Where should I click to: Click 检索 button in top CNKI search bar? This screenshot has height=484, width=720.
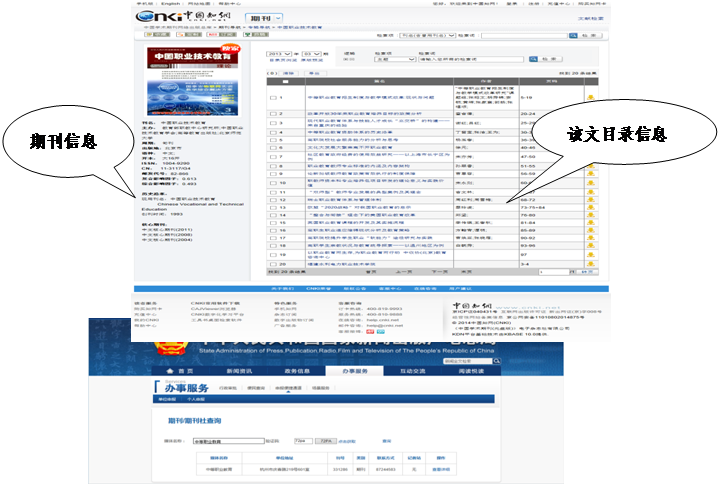pos(589,35)
